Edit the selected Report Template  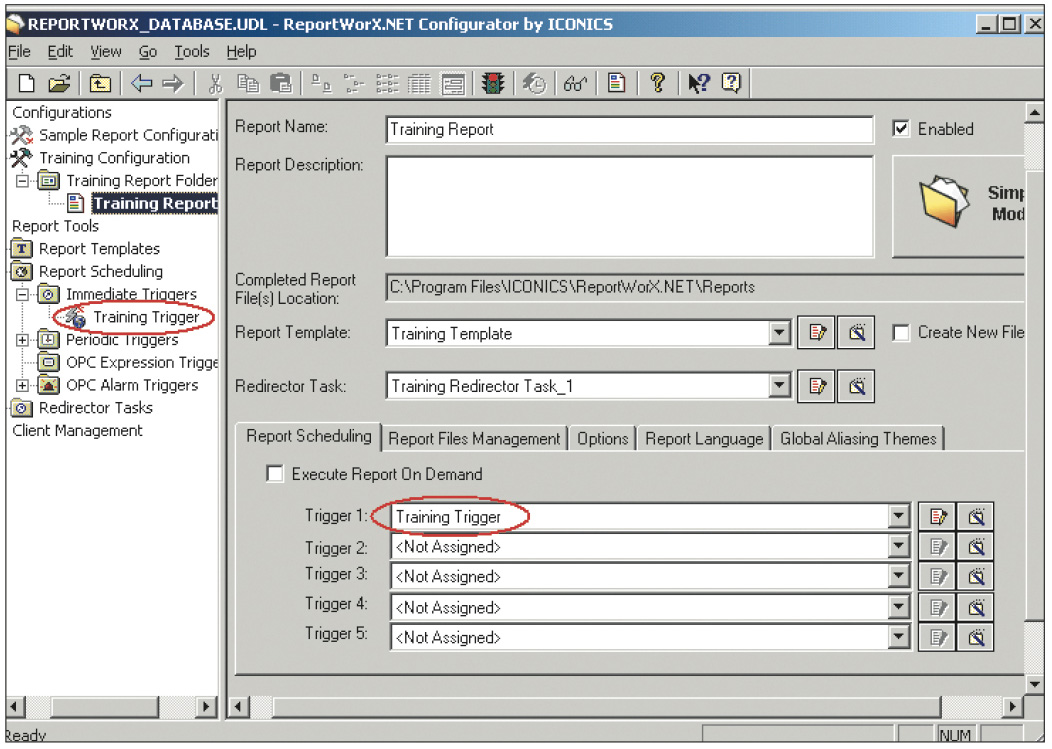coord(817,332)
